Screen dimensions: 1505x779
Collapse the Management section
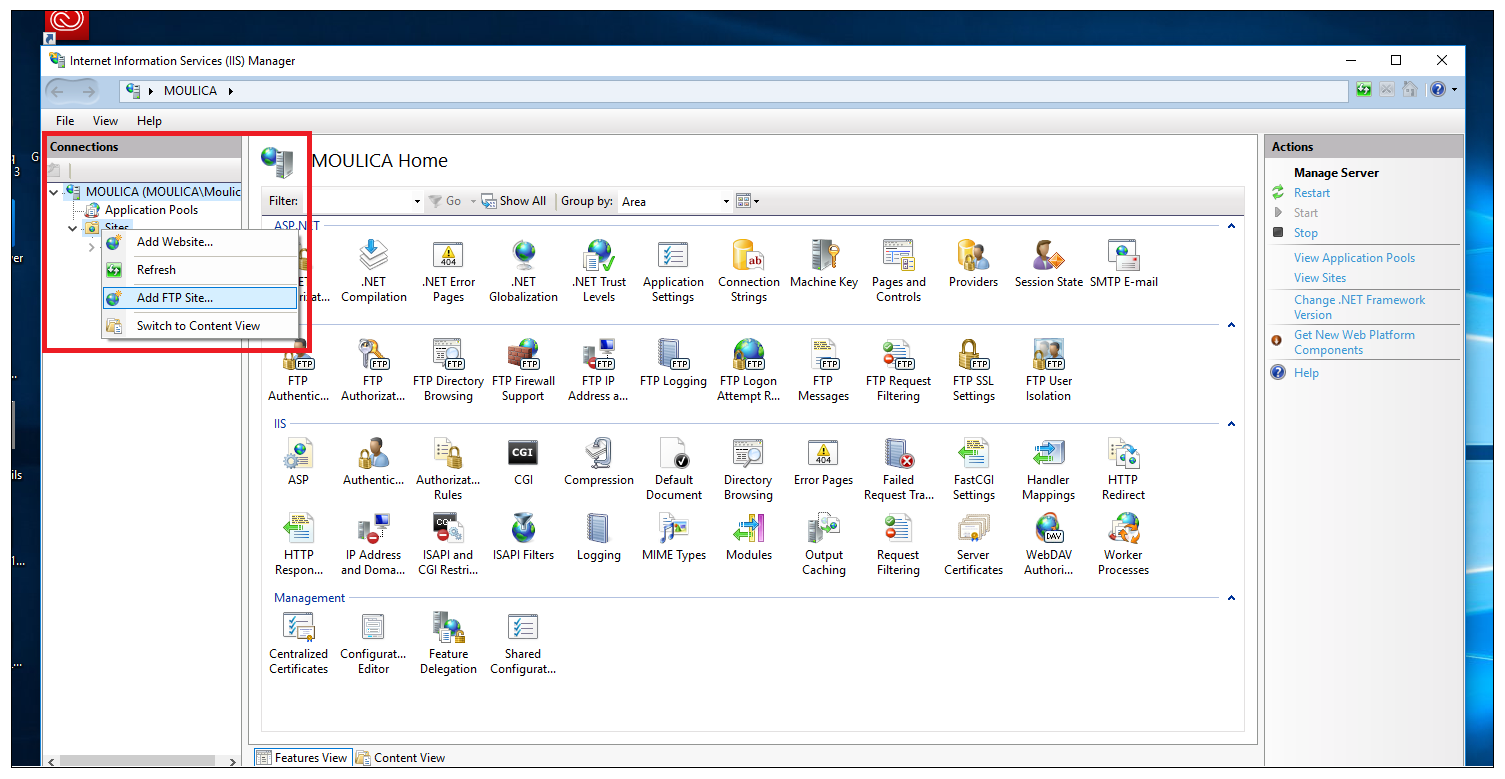pos(1231,599)
